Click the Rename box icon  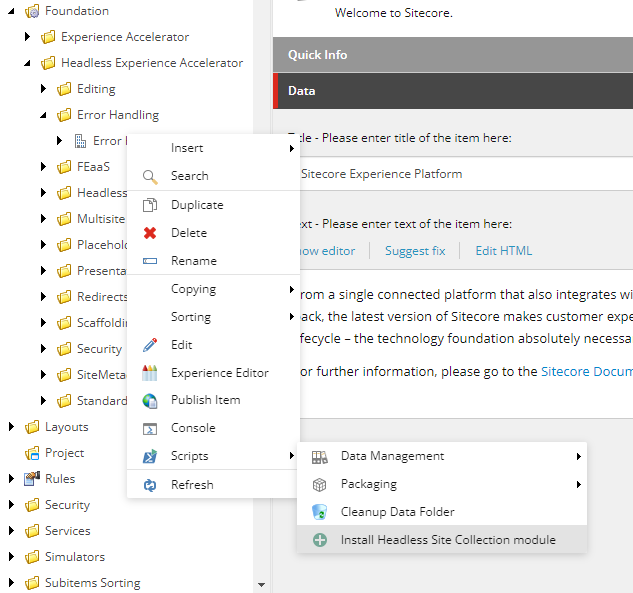150,261
